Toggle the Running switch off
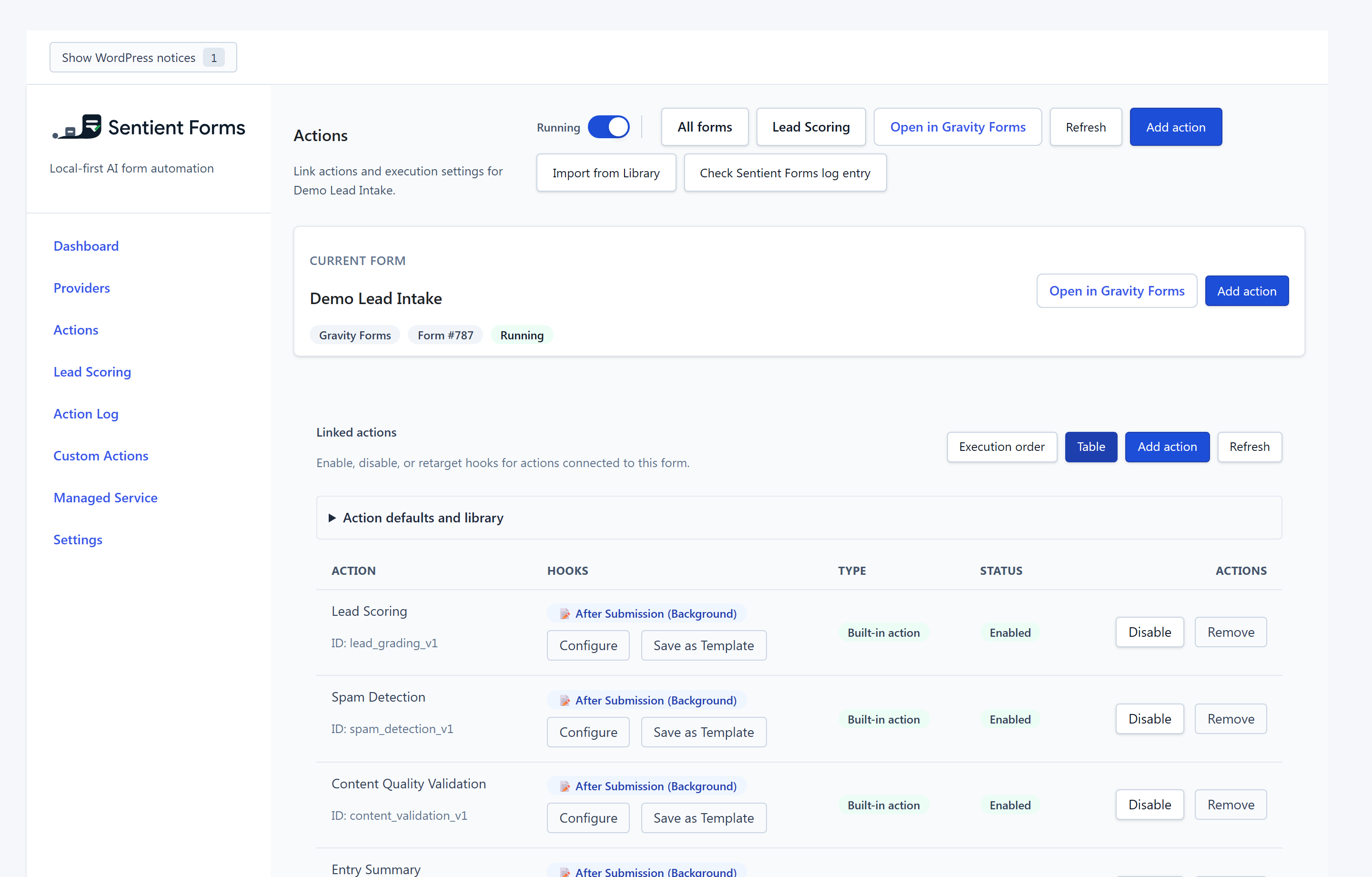This screenshot has width=1372, height=877. click(608, 127)
